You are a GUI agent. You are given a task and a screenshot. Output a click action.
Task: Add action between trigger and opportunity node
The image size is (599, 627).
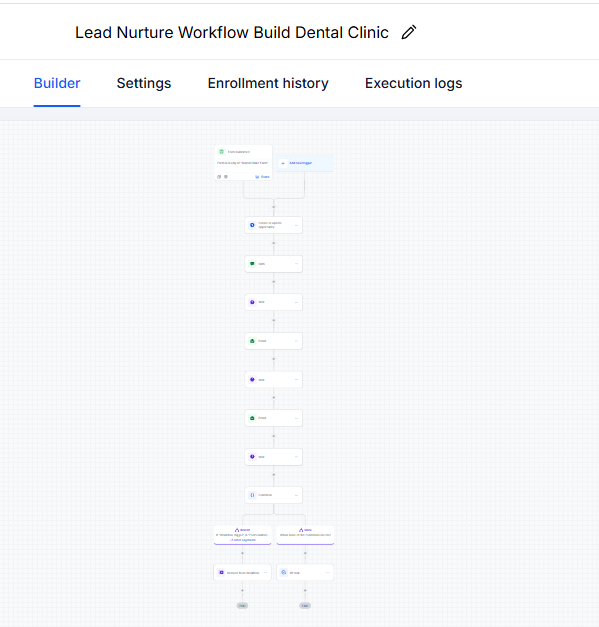(274, 207)
